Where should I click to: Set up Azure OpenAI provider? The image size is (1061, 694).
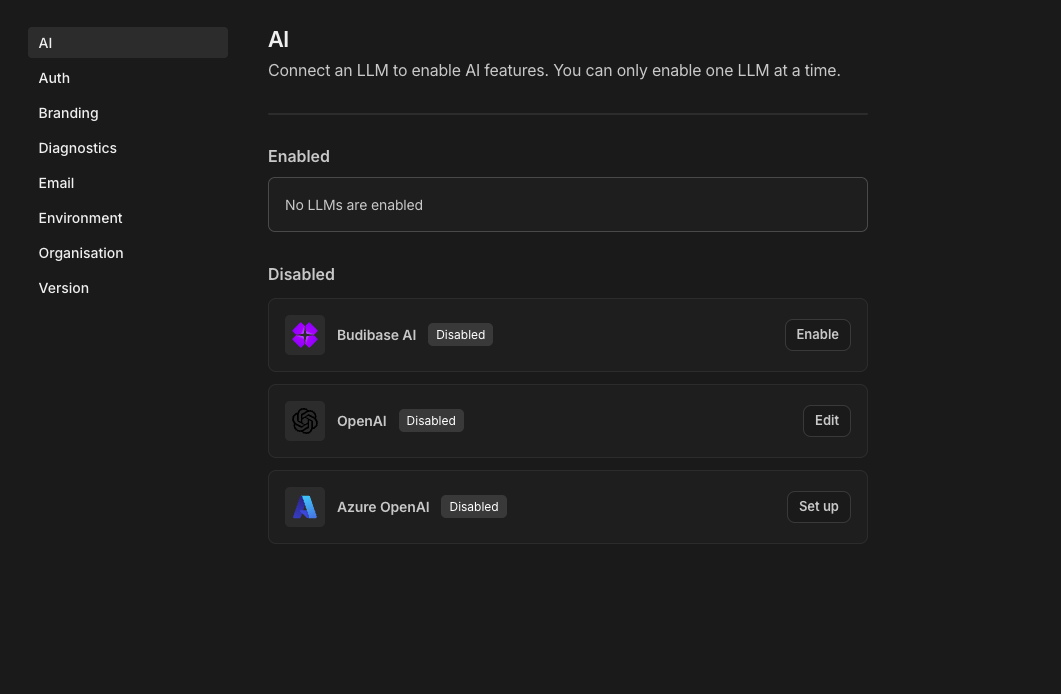pos(818,507)
